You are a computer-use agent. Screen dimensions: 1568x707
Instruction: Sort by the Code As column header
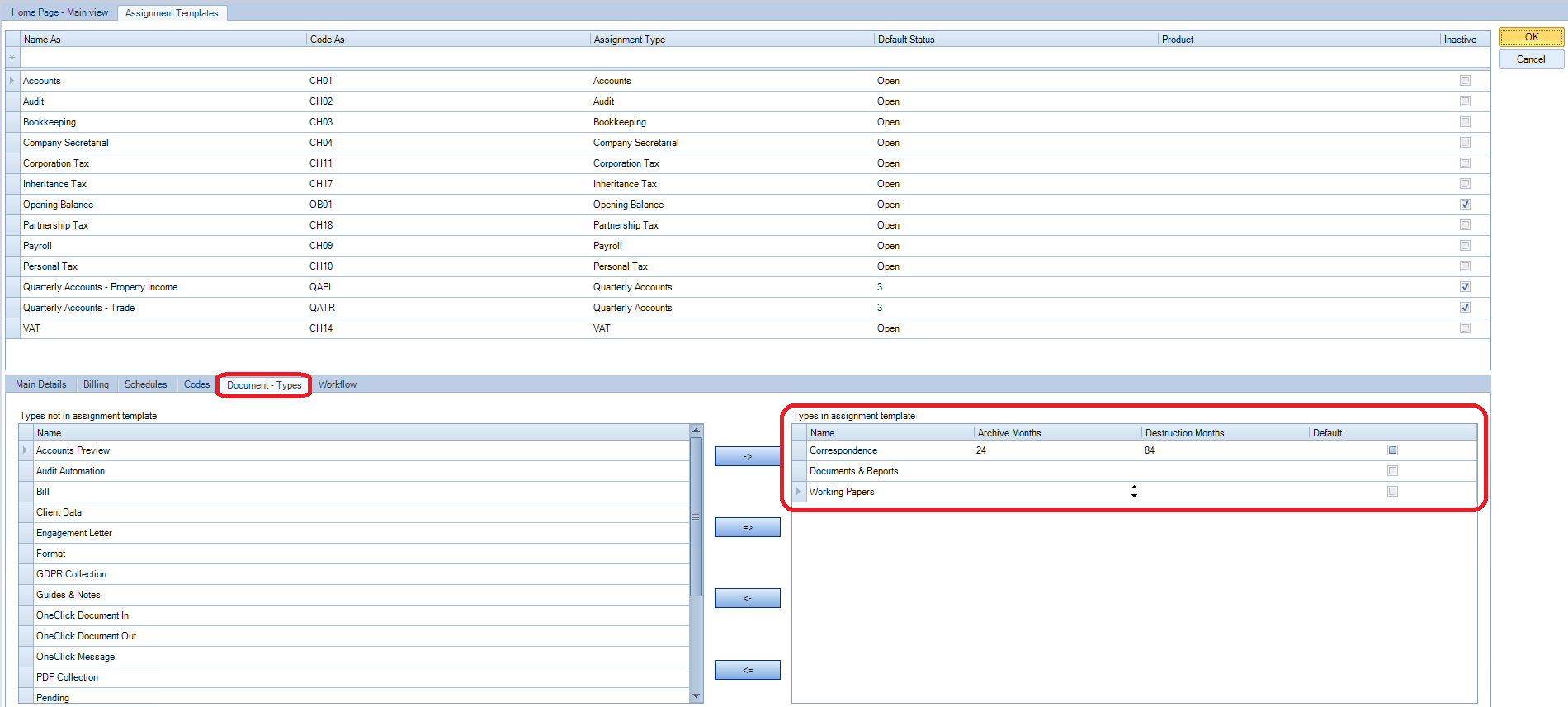coord(448,40)
